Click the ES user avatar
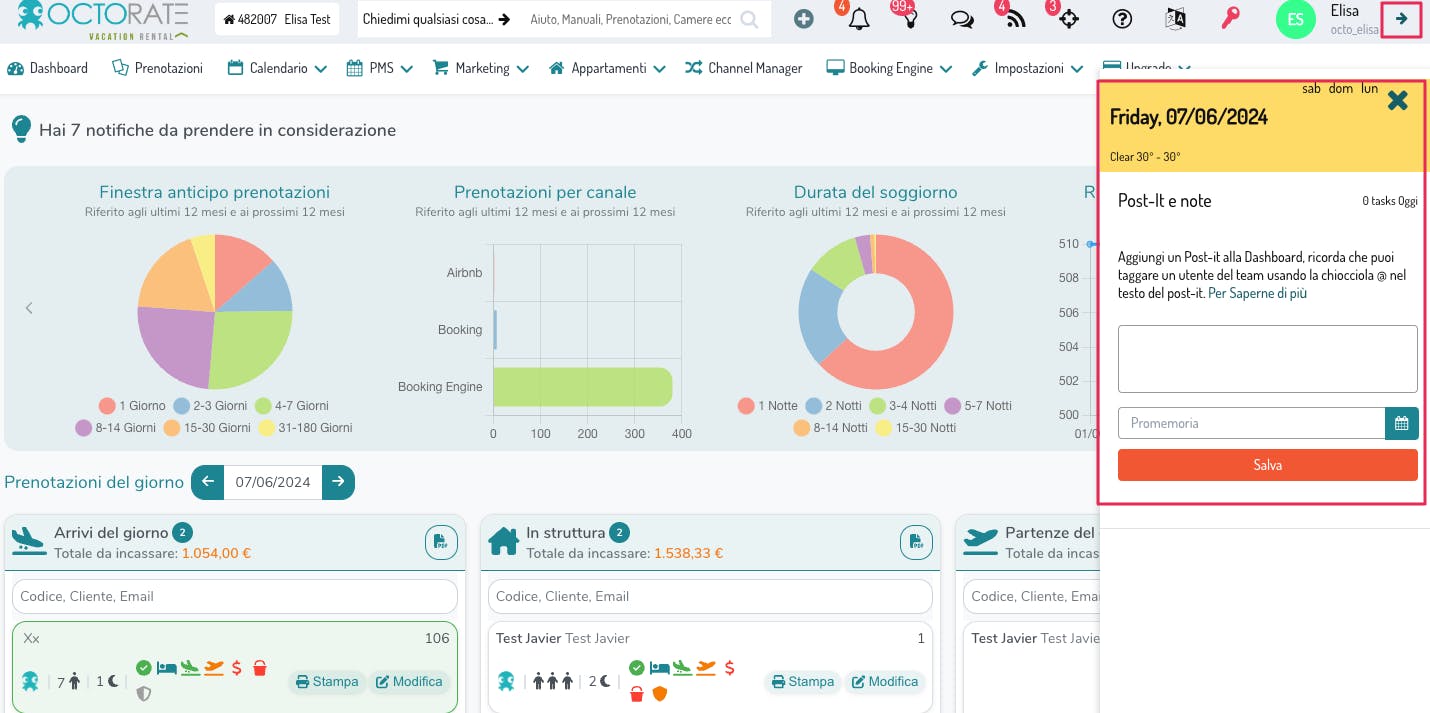Viewport: 1430px width, 713px height. point(1295,19)
